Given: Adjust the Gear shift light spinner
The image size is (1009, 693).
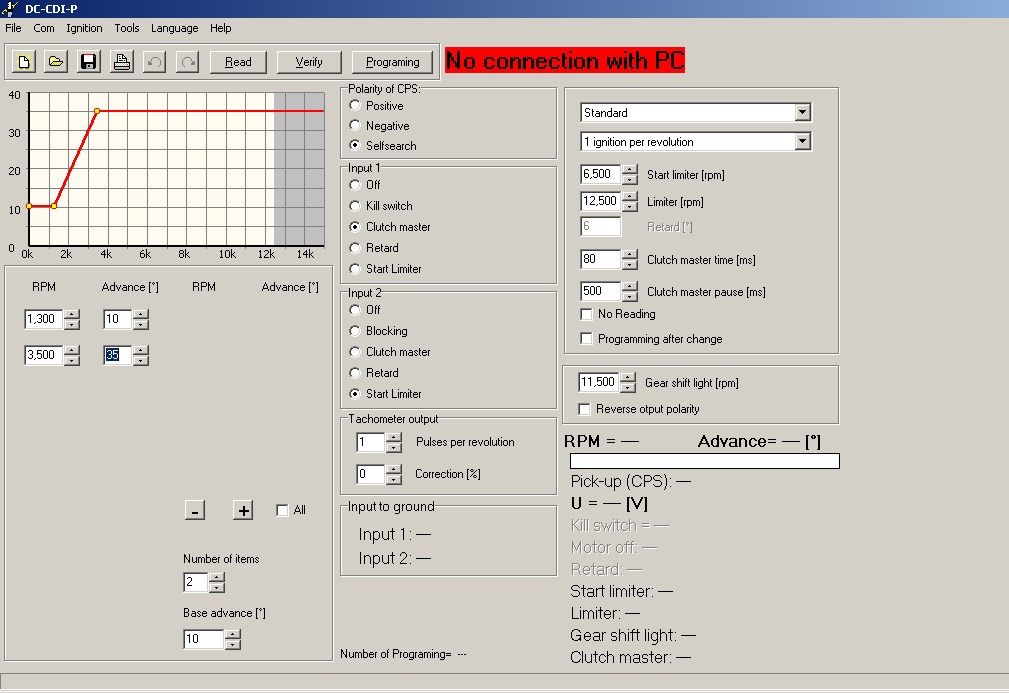Looking at the screenshot, I should (x=628, y=382).
